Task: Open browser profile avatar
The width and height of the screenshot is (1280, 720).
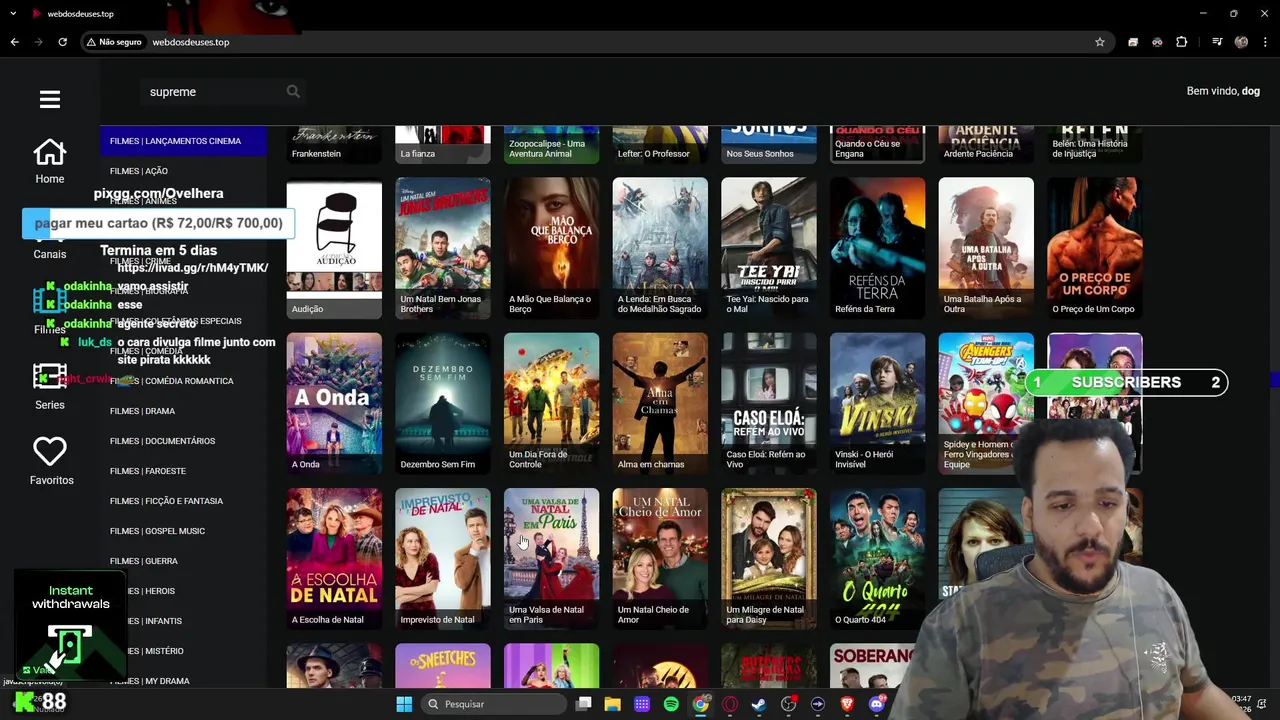Action: [1241, 42]
